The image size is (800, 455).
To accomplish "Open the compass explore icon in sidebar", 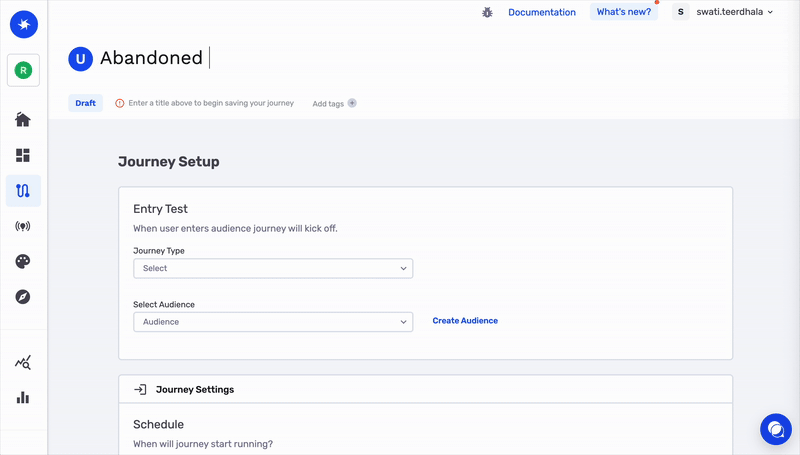I will point(23,297).
